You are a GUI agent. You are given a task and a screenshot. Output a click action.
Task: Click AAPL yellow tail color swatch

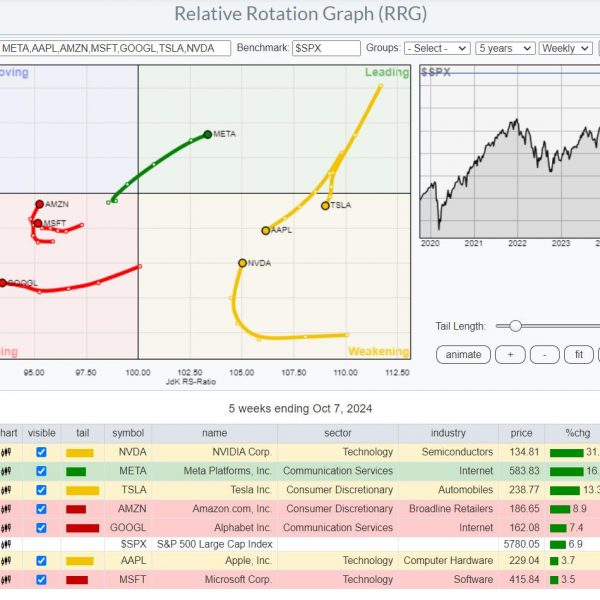[x=80, y=561]
